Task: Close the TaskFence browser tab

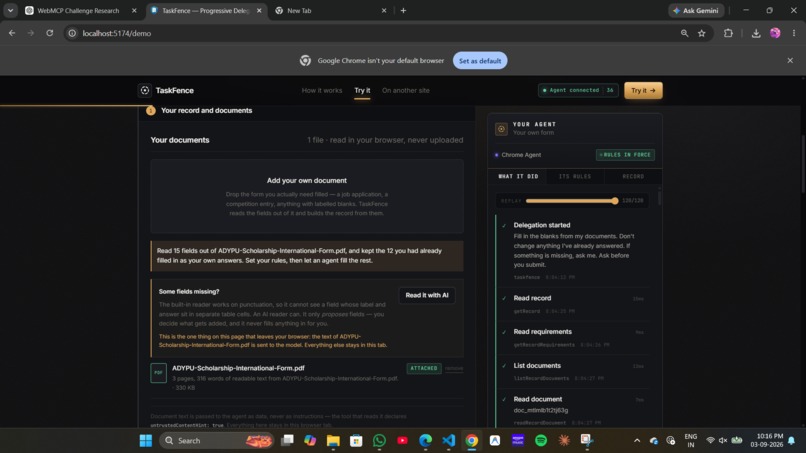Action: tap(259, 11)
